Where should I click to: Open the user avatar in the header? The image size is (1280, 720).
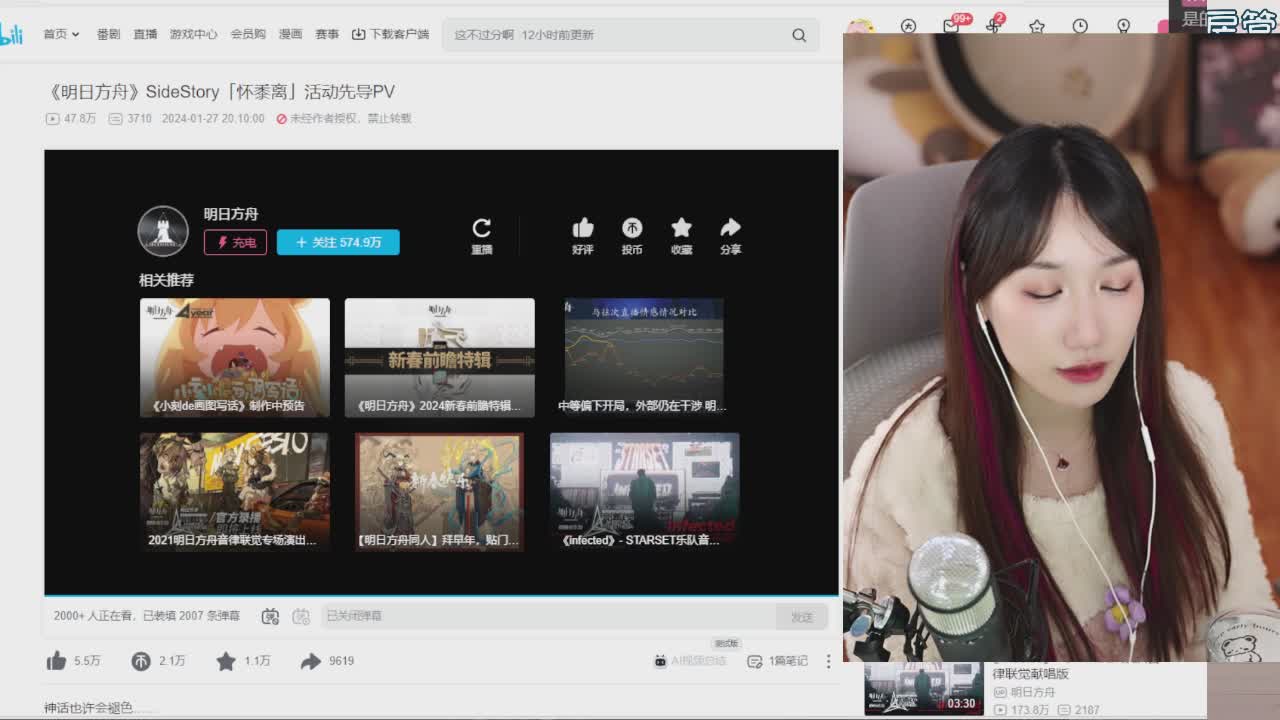coord(859,26)
